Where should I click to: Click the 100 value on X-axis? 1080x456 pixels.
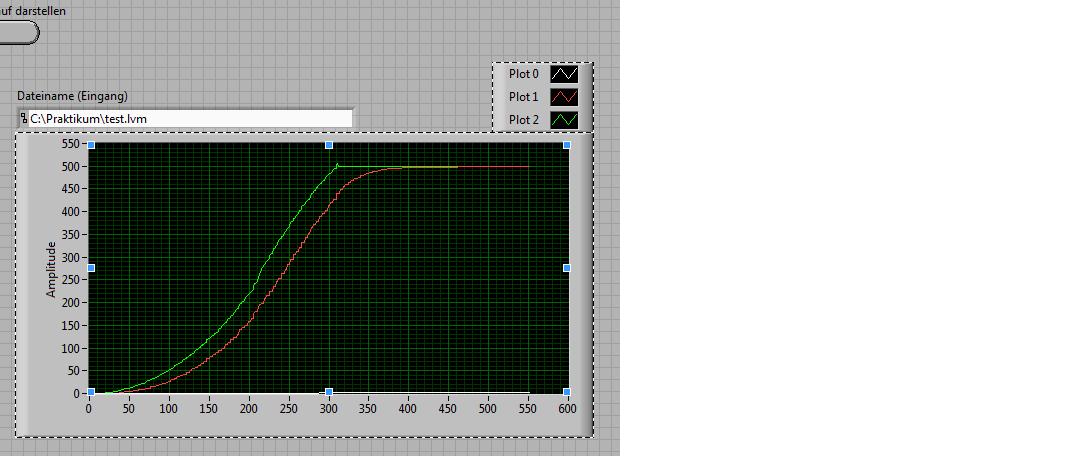tap(169, 408)
